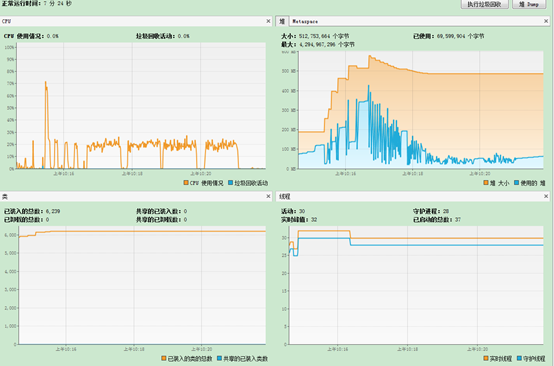Switch to the Metaspace tab
This screenshot has height=366, width=554.
point(305,21)
